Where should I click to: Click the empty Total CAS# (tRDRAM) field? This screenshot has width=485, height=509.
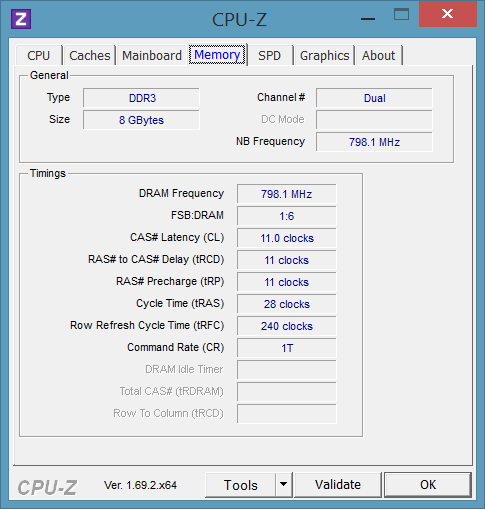coord(287,392)
